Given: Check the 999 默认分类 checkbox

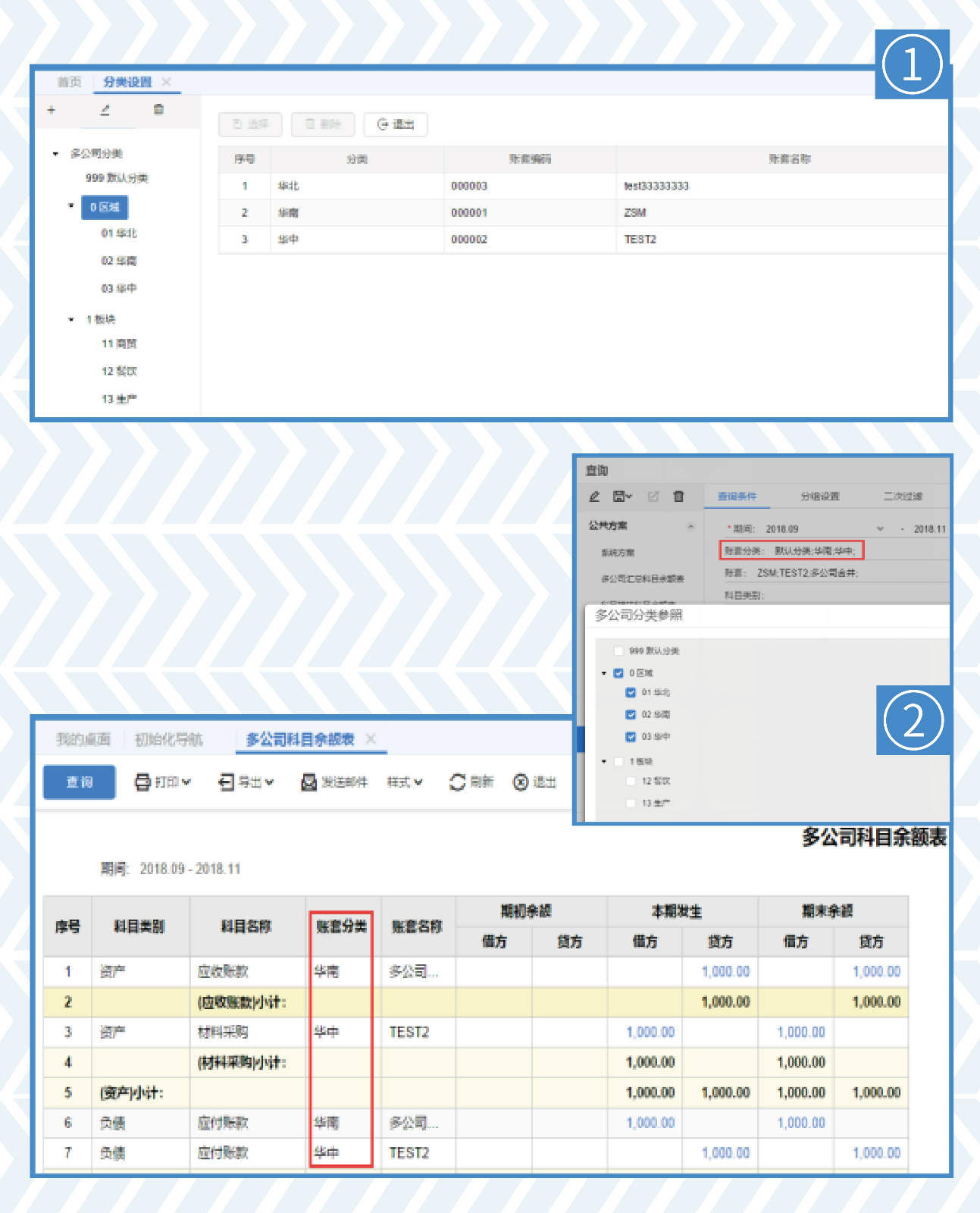Looking at the screenshot, I should tap(618, 650).
